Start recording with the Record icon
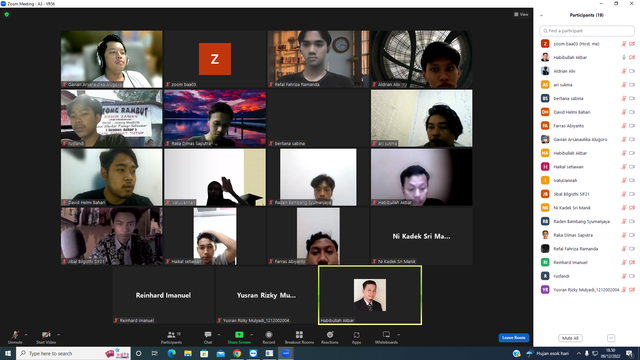This screenshot has width=640, height=360. 269,337
